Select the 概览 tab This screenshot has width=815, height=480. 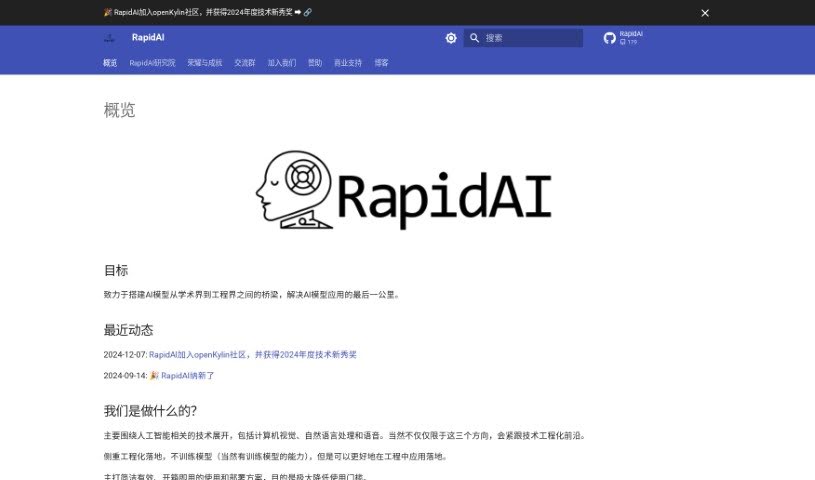coord(110,63)
